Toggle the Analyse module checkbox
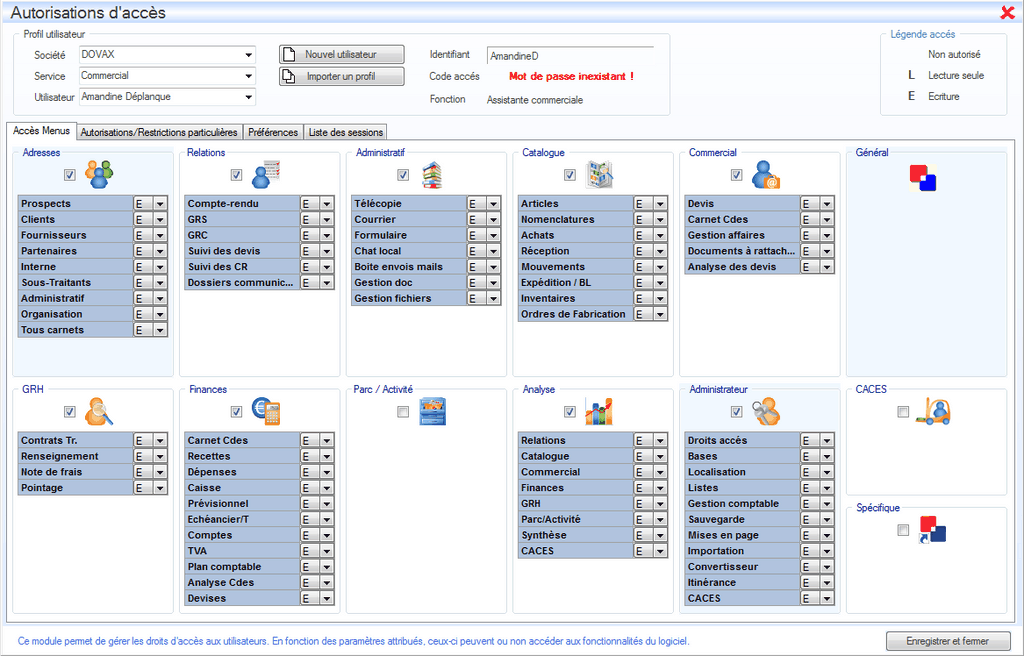Screen dimensions: 1024x656 (x=569, y=412)
